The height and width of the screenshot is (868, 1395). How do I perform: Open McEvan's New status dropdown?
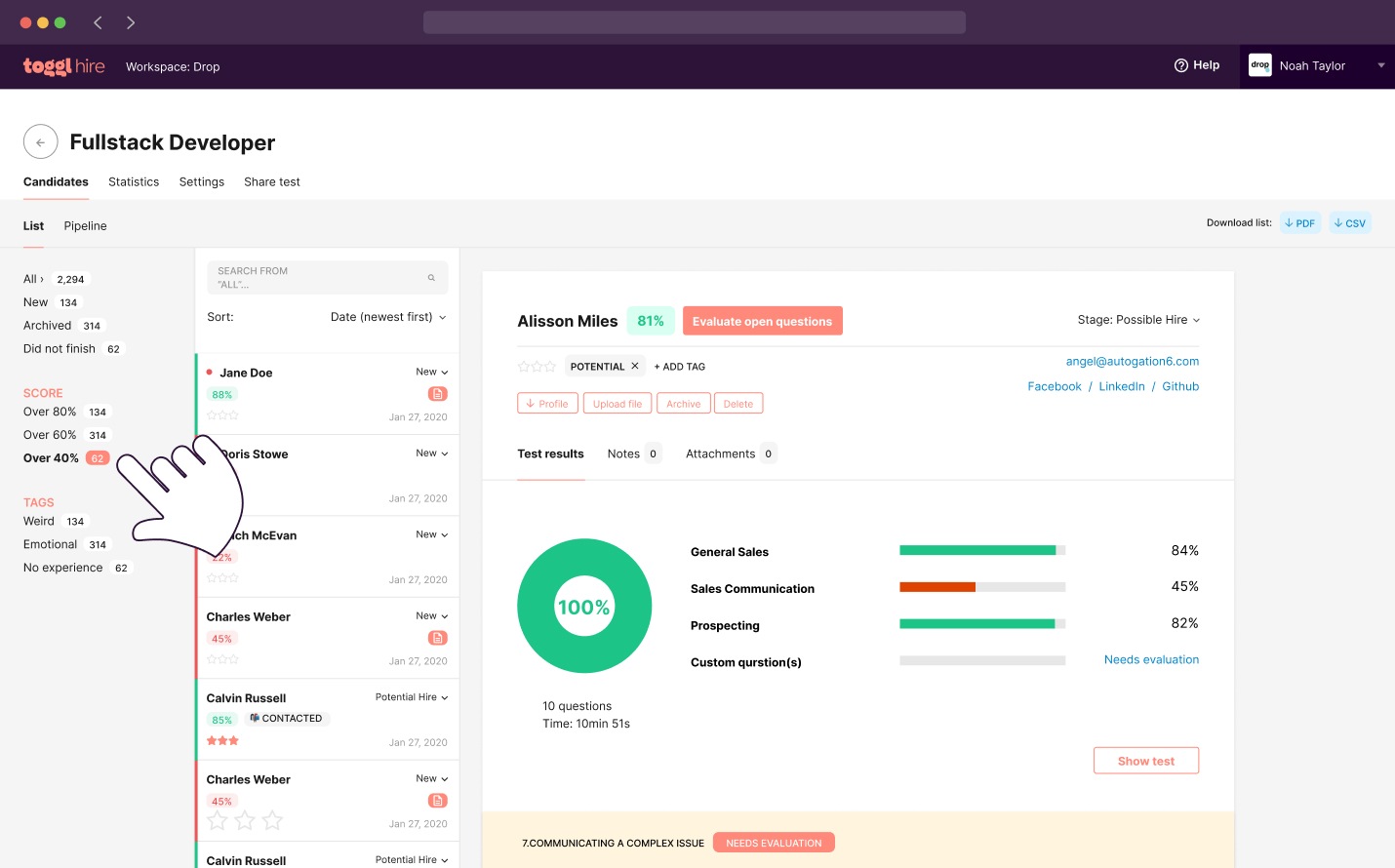pos(432,534)
